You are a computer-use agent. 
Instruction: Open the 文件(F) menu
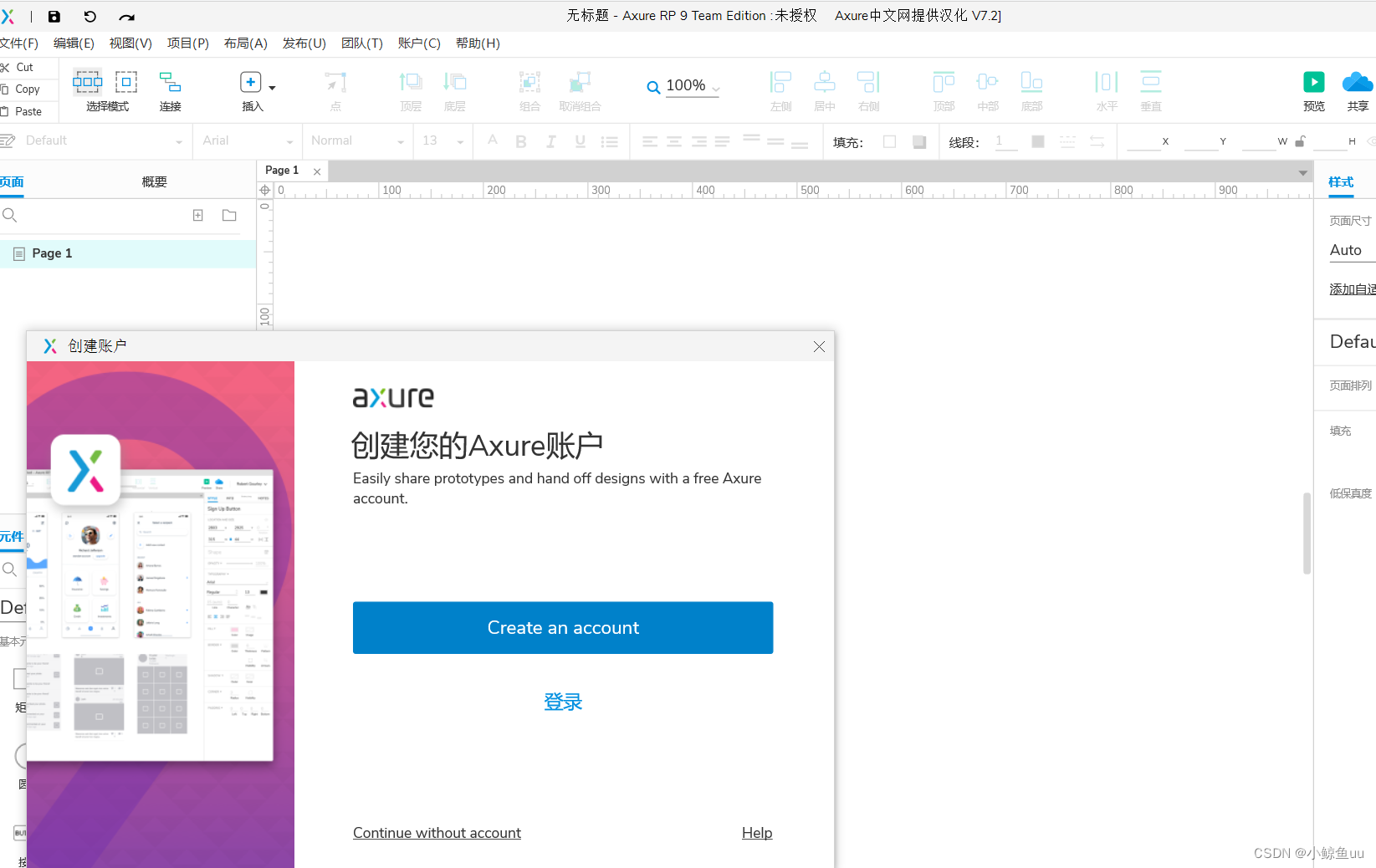tap(21, 43)
